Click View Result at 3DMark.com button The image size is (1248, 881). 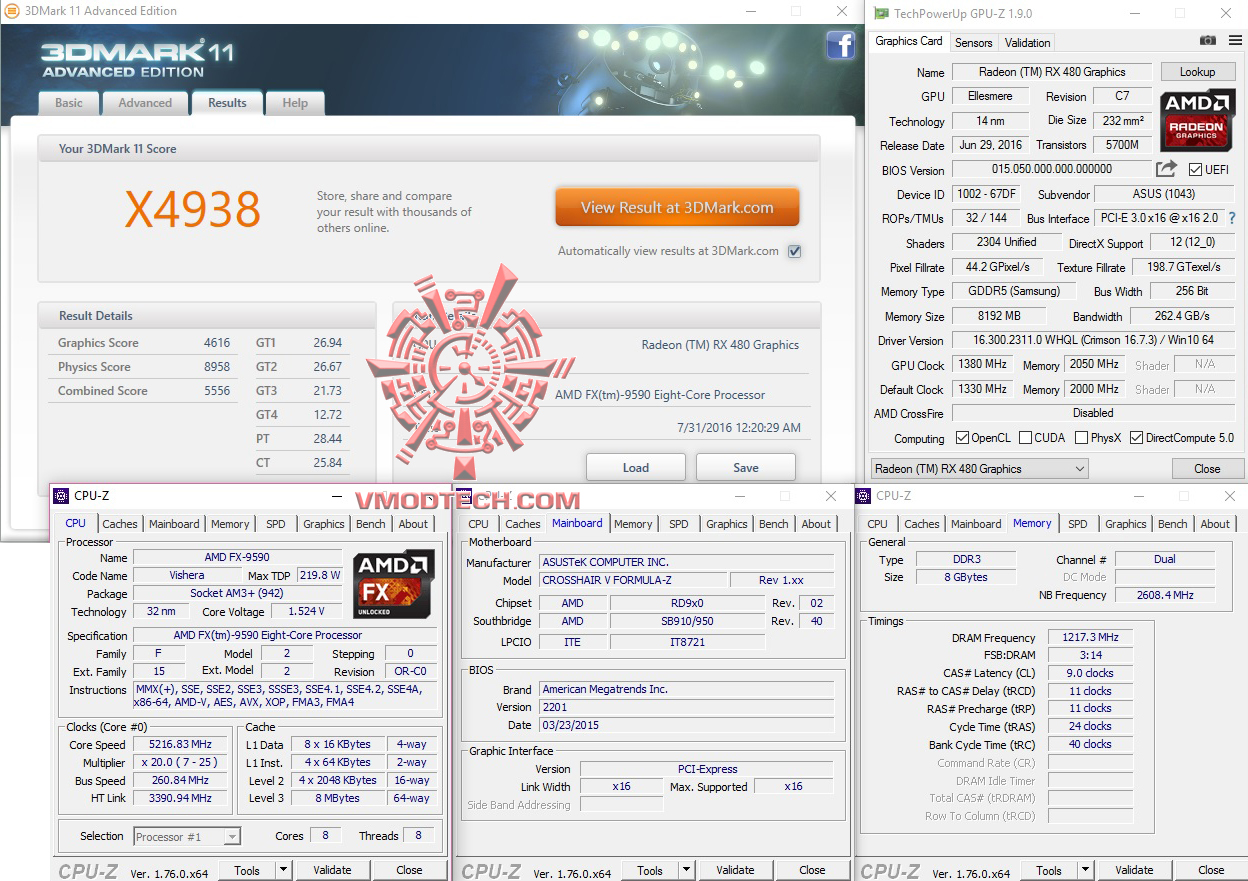(677, 206)
